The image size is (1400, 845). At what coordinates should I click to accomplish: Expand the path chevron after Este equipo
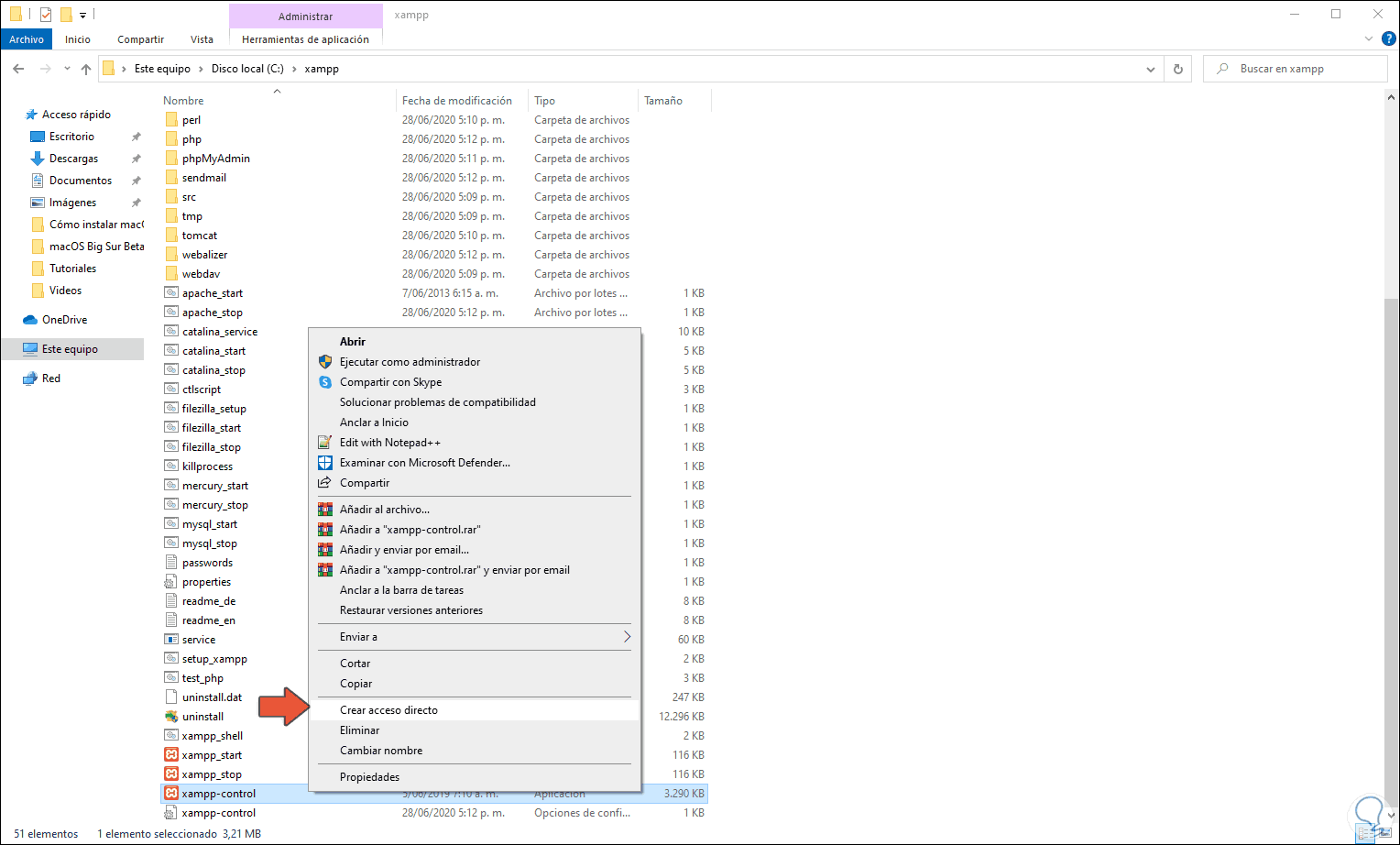(x=201, y=69)
